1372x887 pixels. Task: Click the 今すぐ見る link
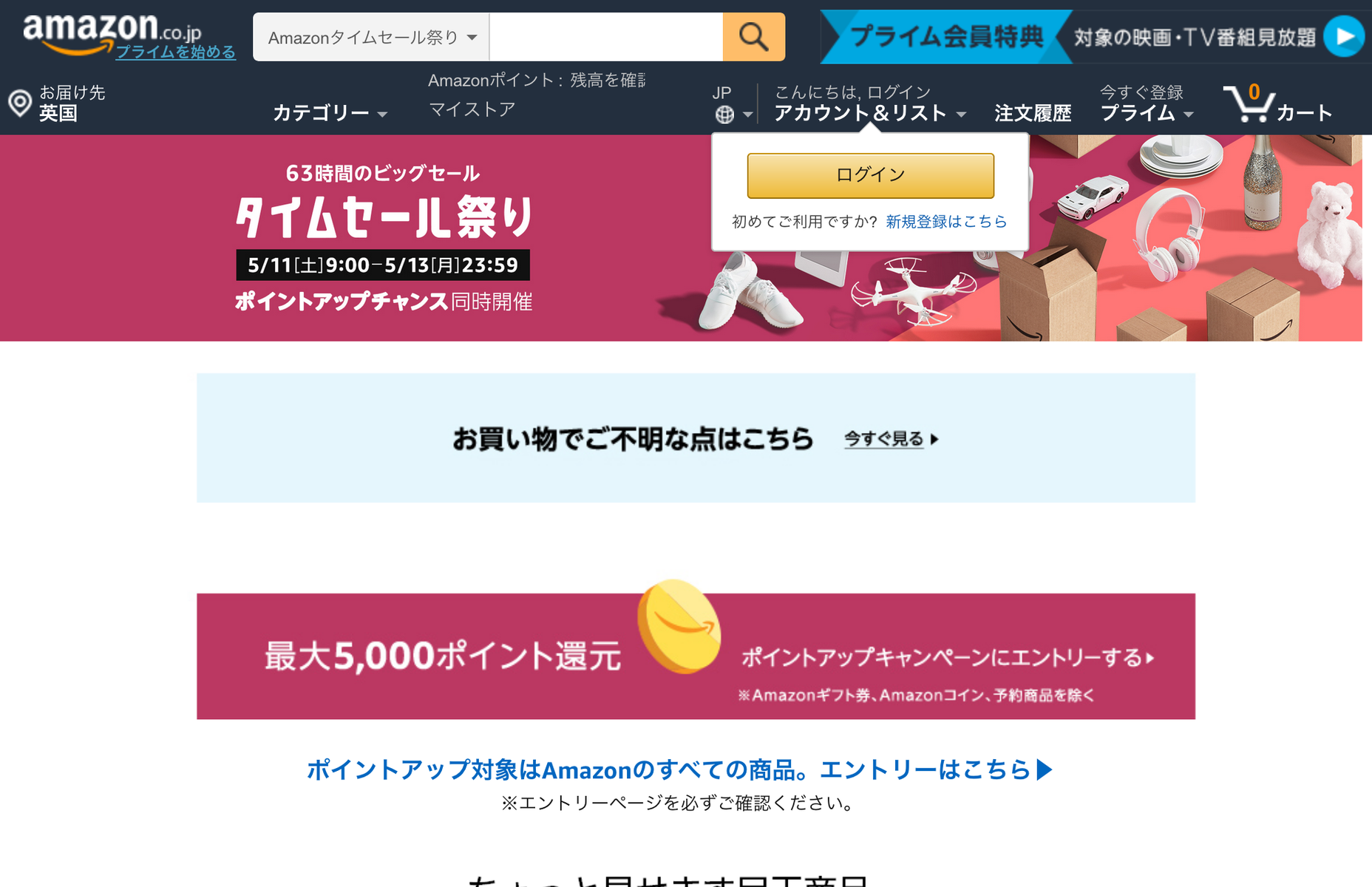891,439
